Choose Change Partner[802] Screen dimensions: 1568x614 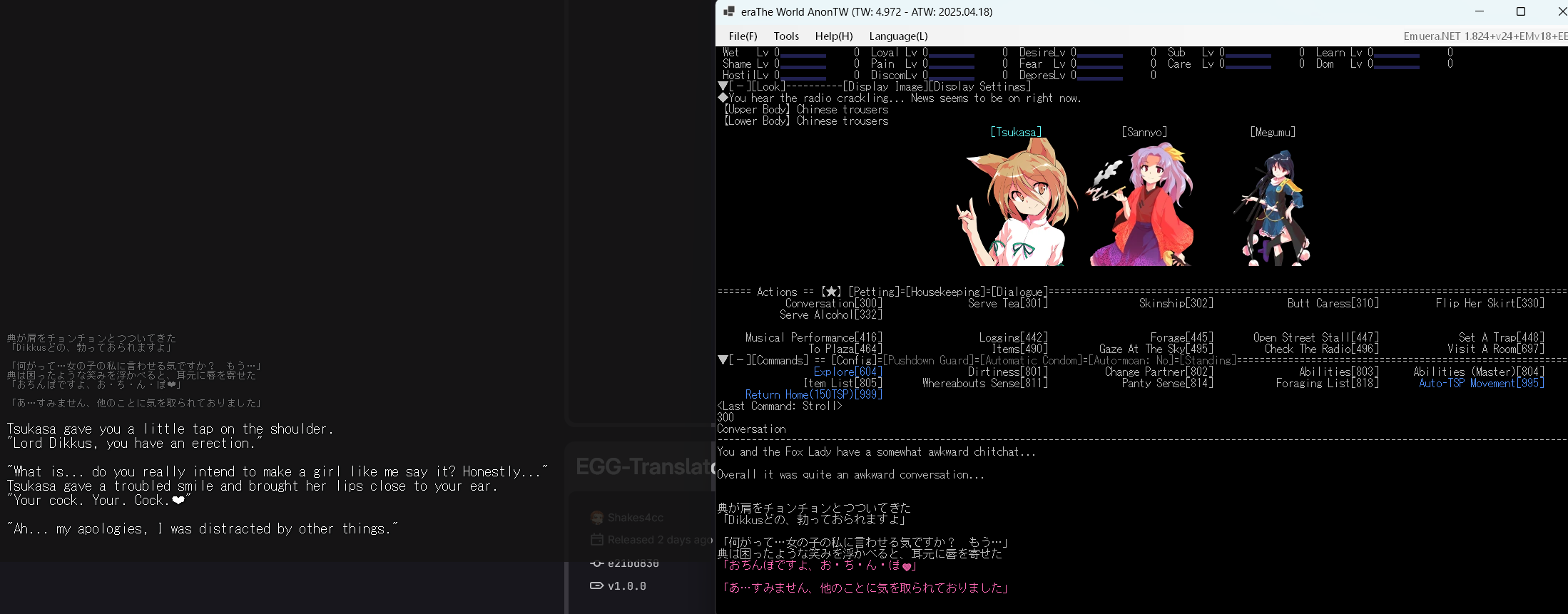[1159, 372]
